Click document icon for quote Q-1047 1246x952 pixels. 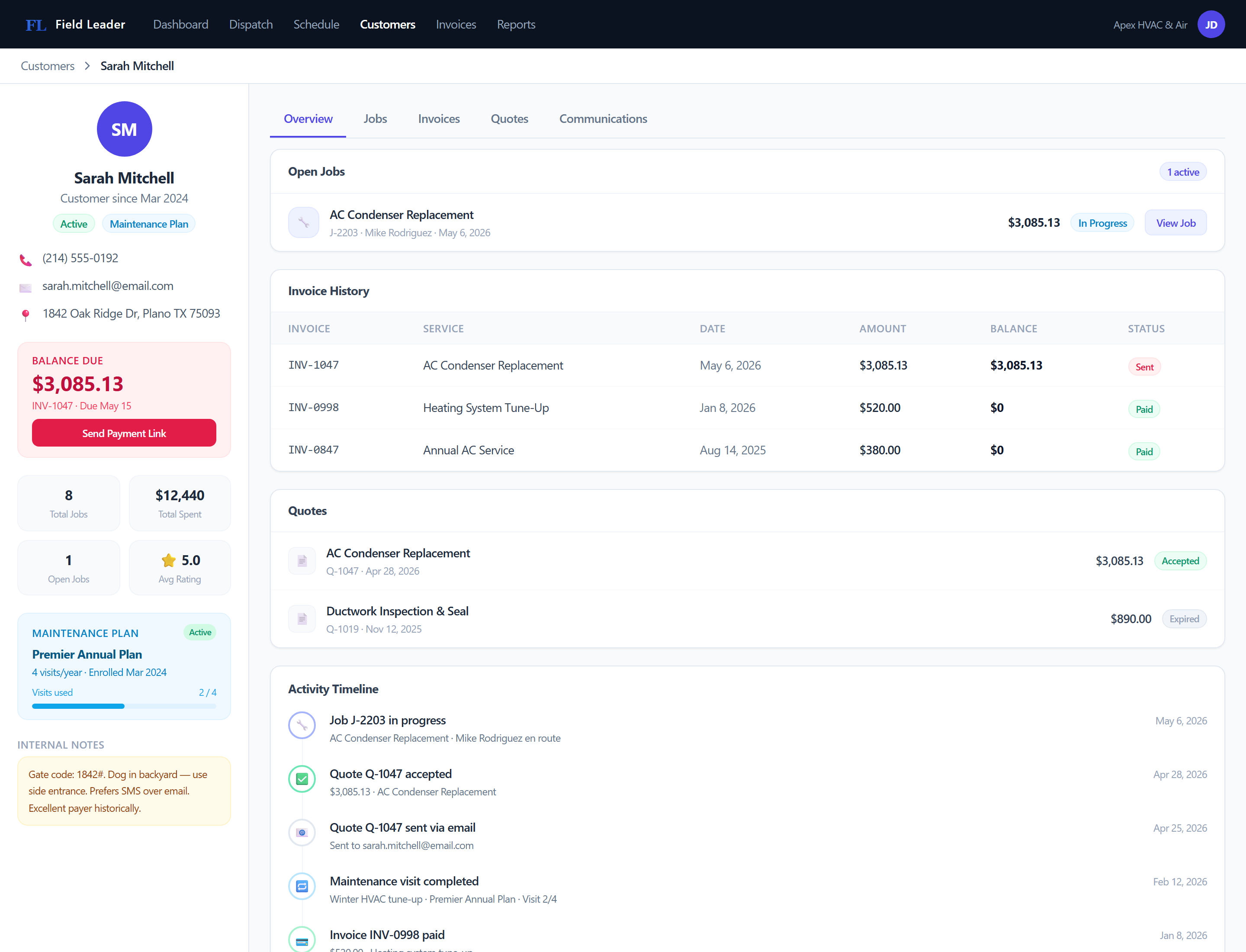[x=302, y=561]
